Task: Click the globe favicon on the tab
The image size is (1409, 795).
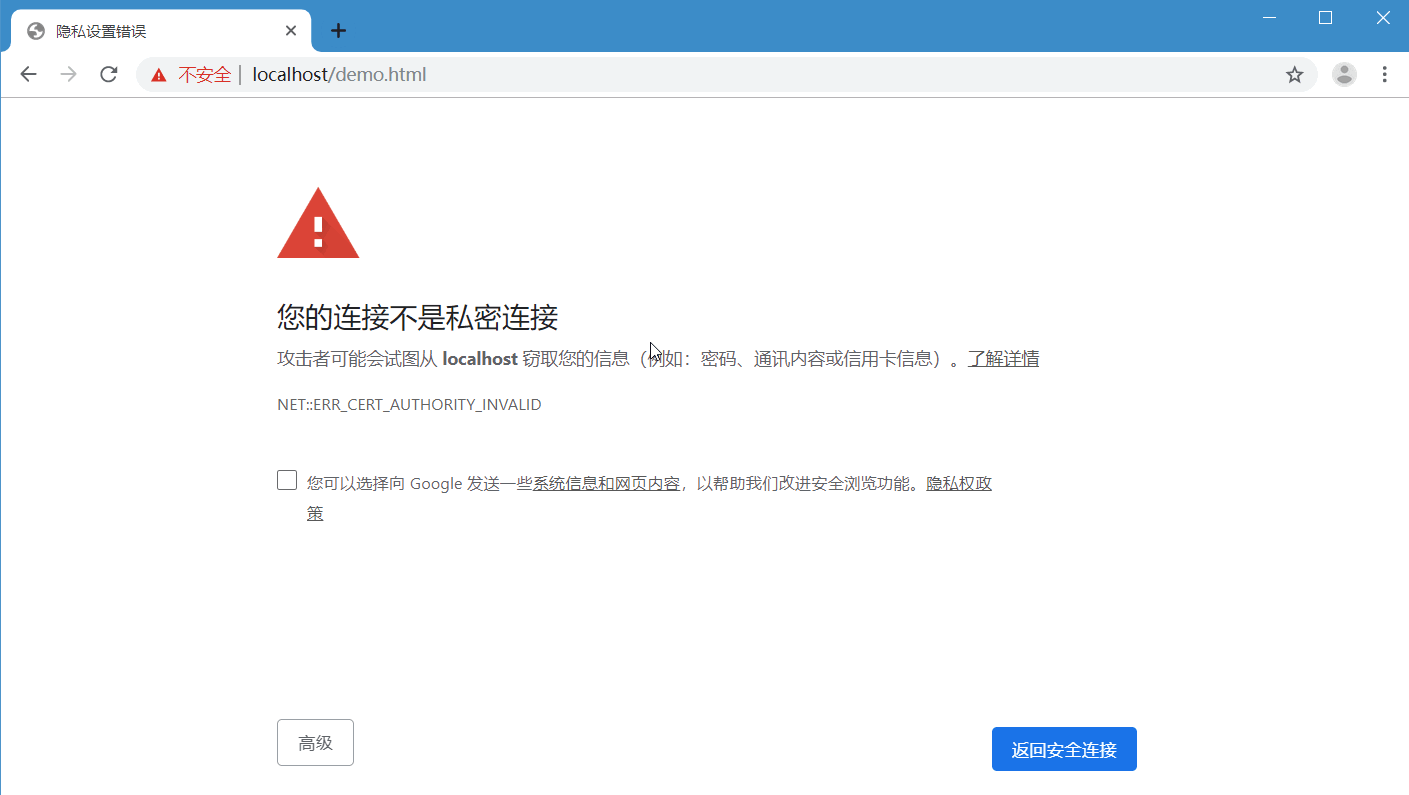Action: (36, 31)
